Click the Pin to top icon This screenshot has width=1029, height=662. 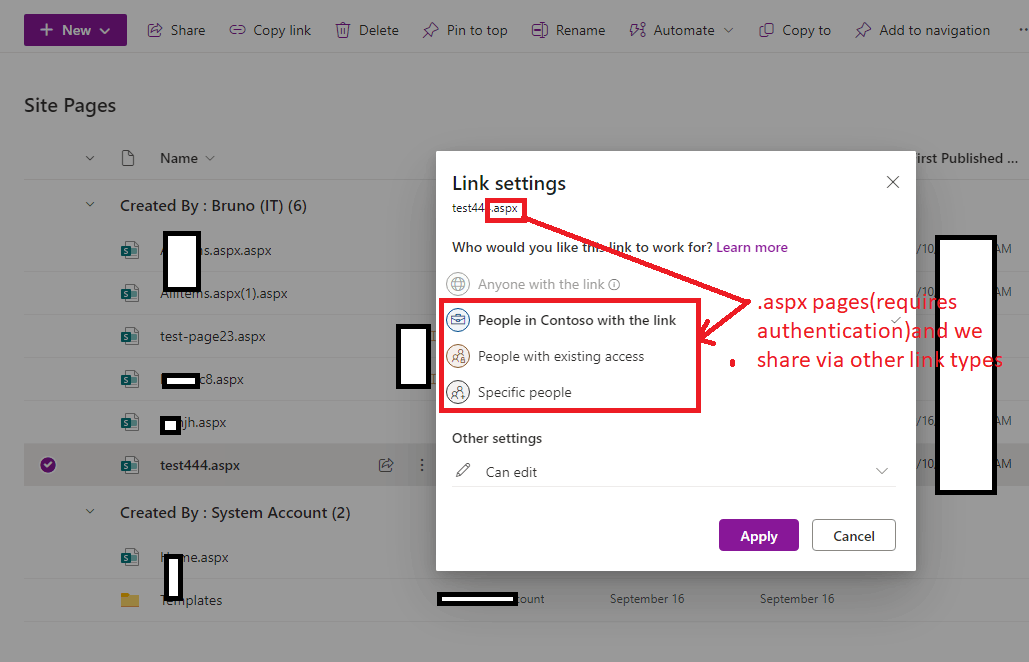[x=430, y=30]
